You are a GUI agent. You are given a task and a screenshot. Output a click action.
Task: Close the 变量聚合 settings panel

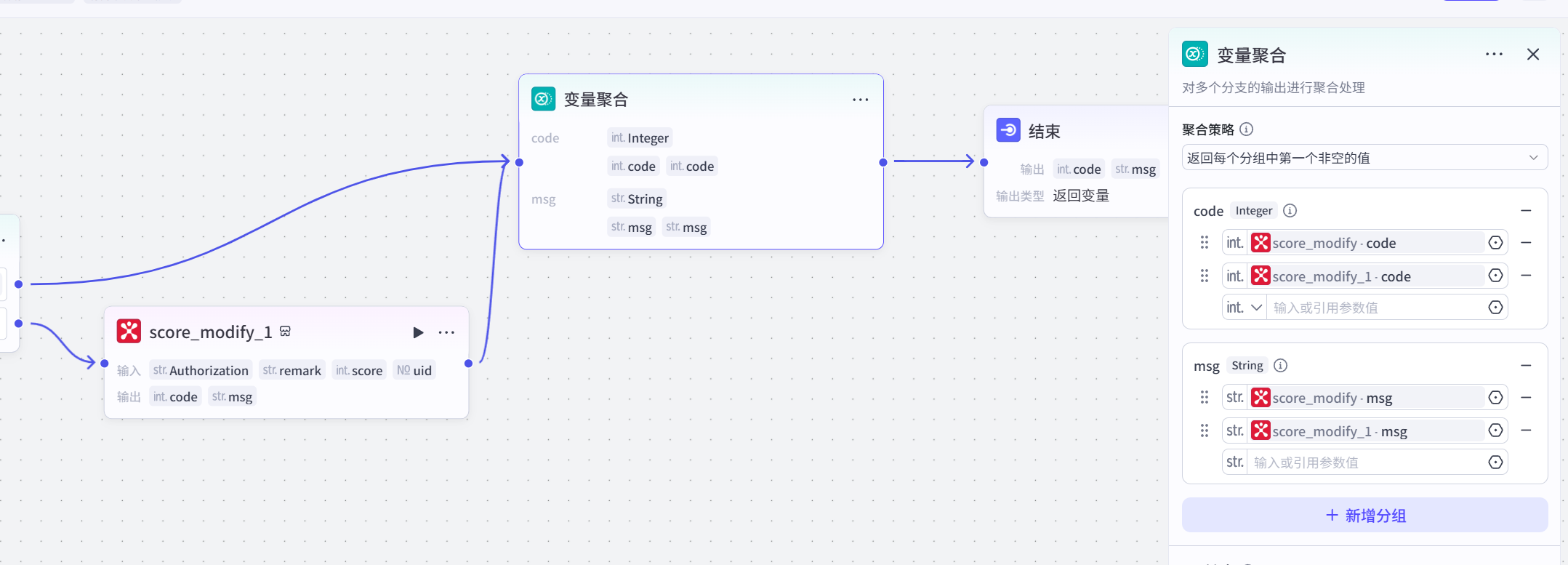click(1533, 55)
